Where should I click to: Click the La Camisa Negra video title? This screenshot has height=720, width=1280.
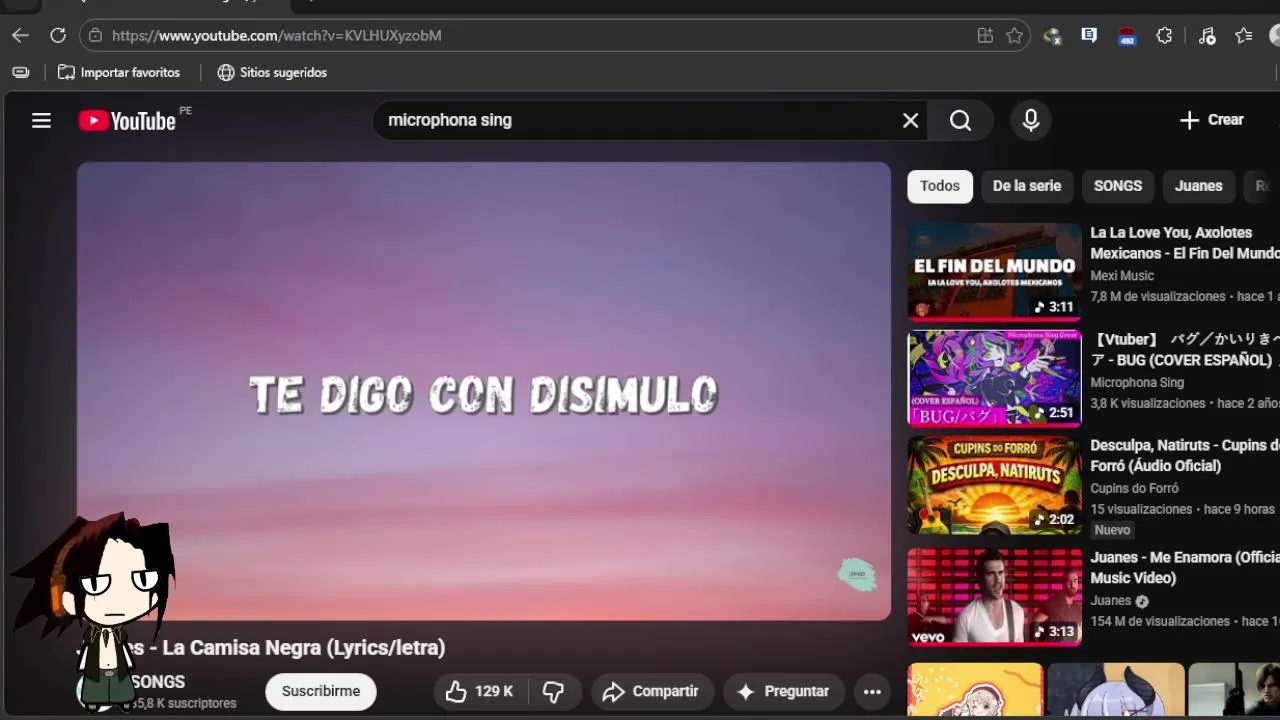pyautogui.click(x=261, y=648)
